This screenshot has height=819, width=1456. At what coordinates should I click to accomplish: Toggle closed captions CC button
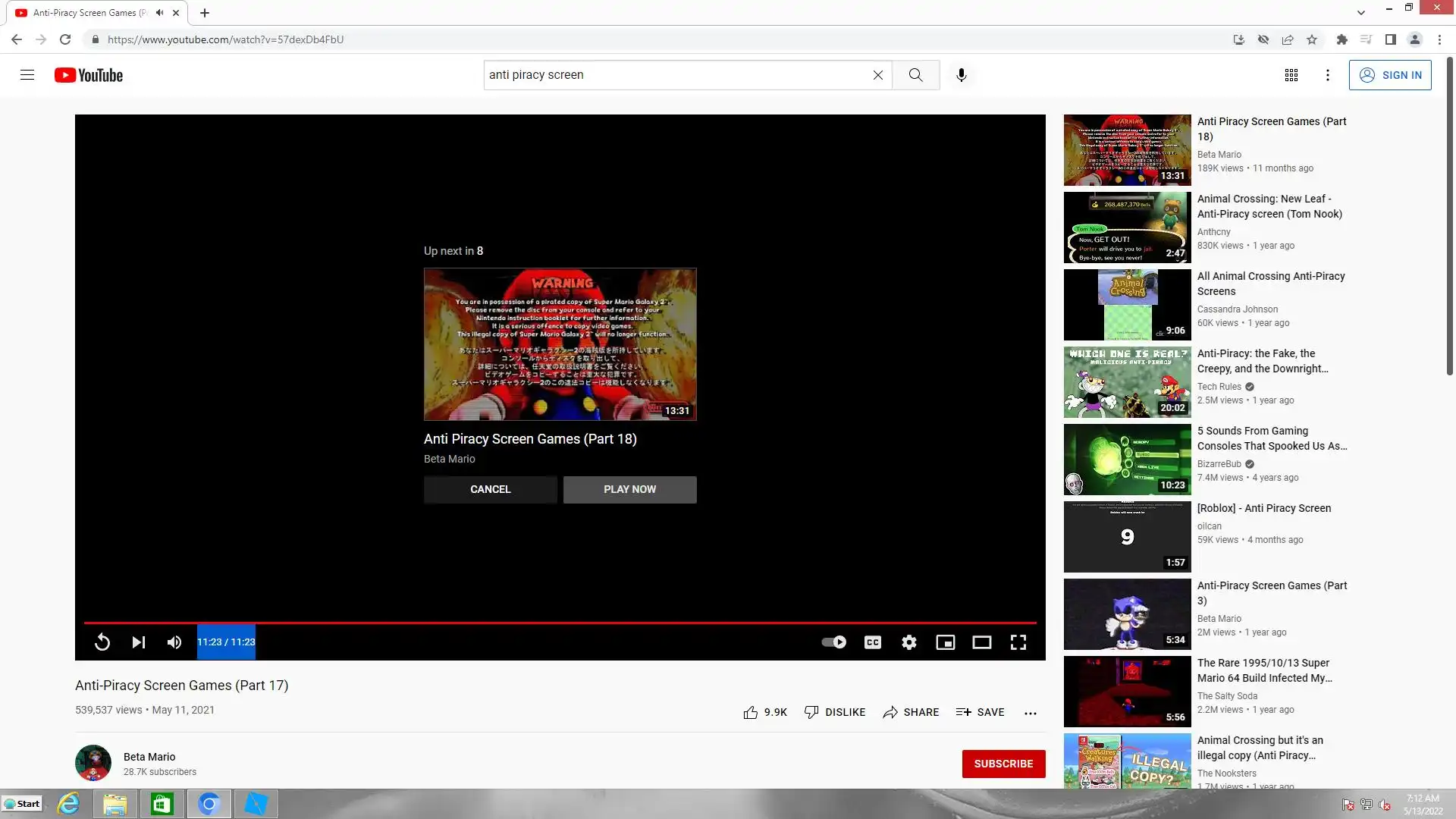point(872,642)
